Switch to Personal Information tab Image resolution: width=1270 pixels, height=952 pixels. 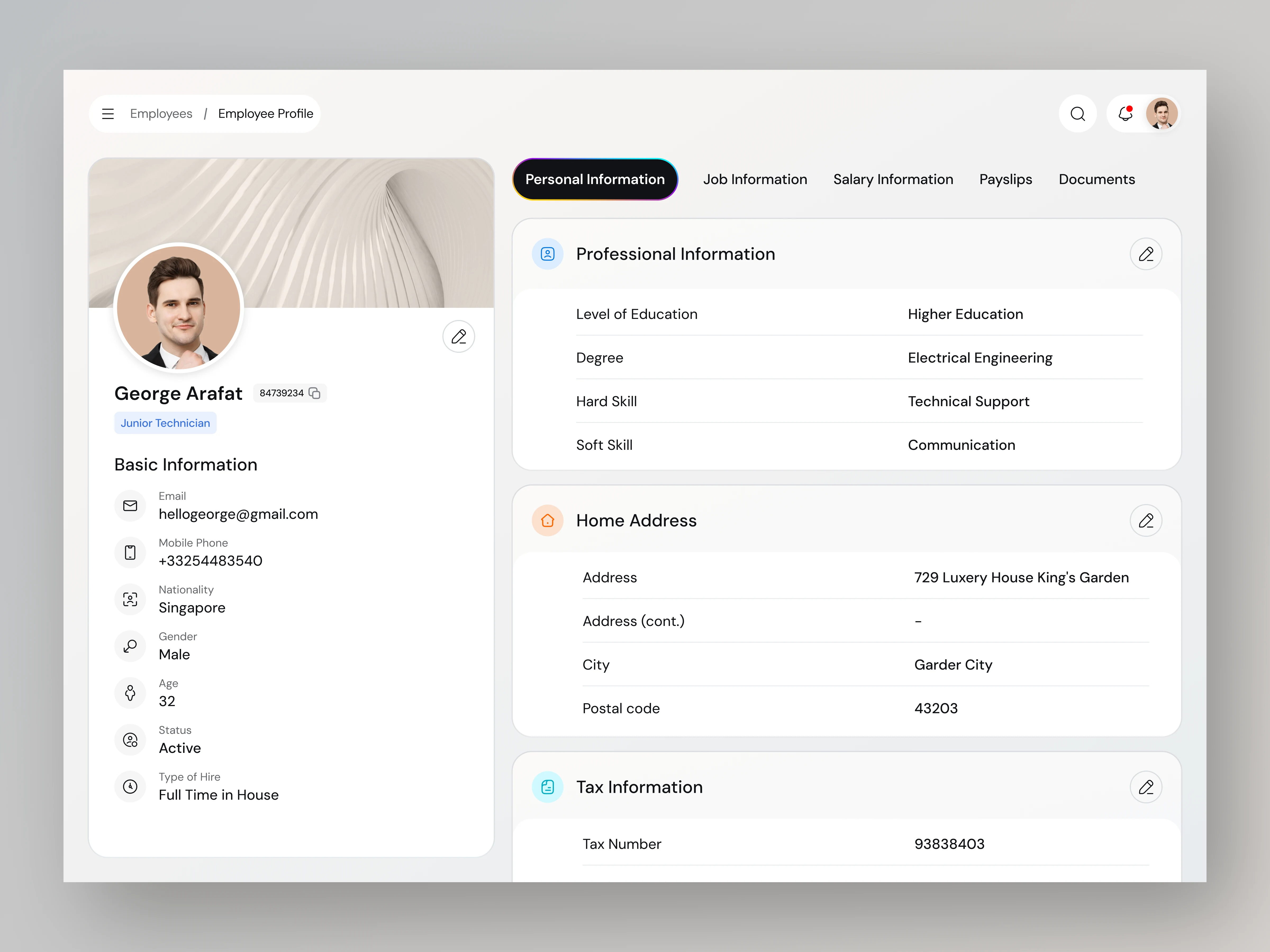(595, 179)
